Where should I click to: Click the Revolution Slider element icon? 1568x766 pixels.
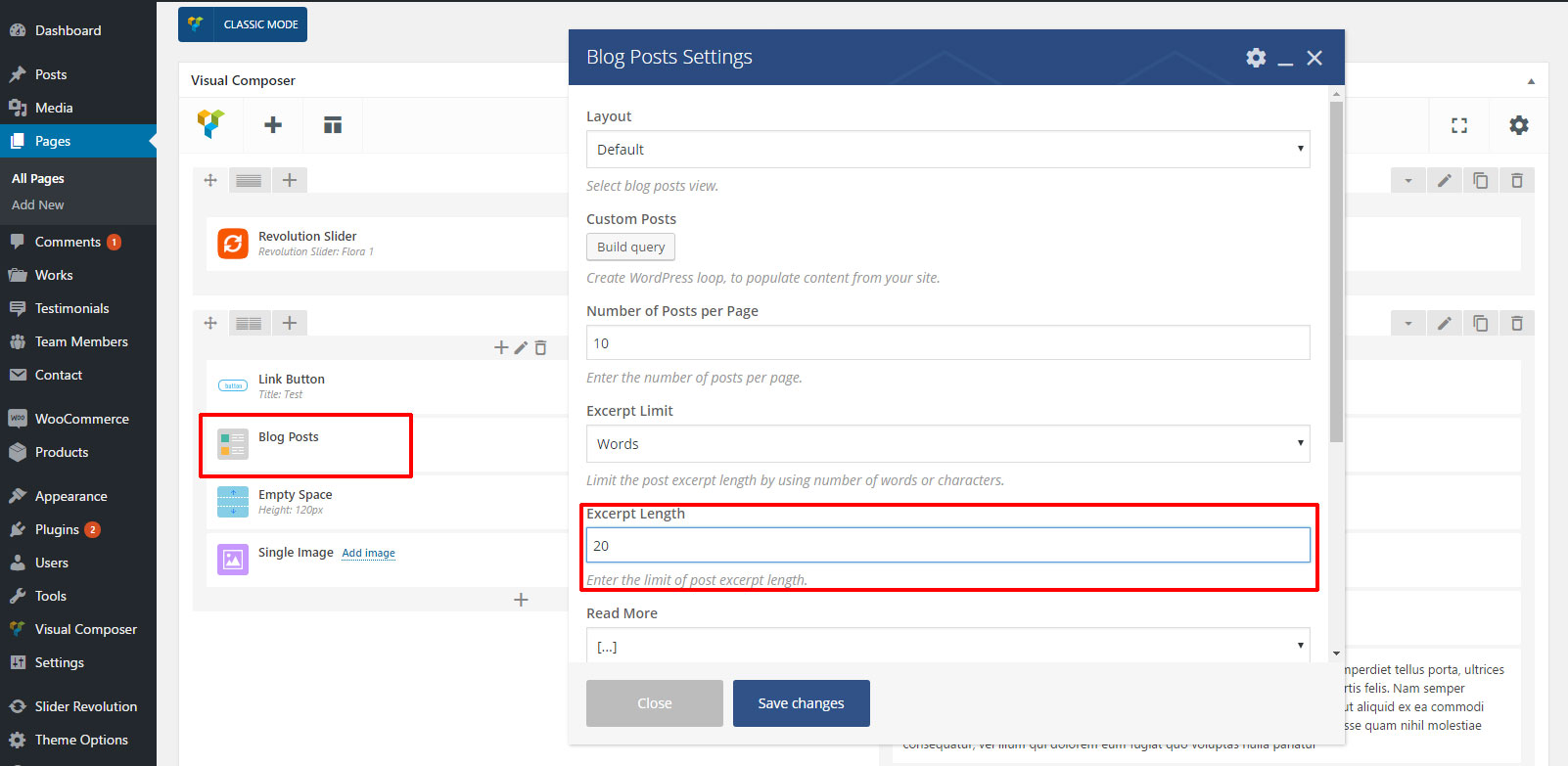[233, 244]
